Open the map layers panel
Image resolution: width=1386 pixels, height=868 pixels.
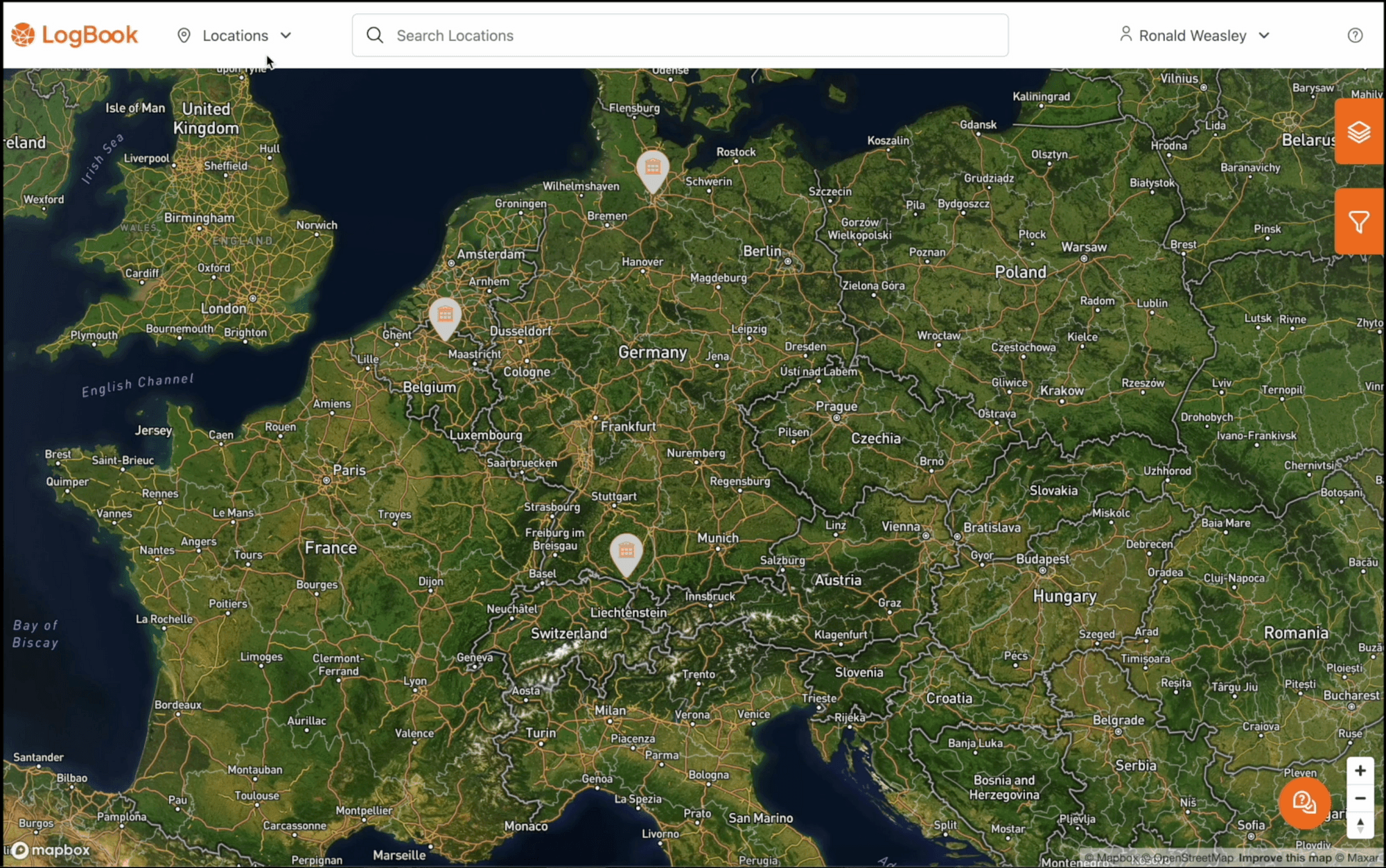click(1359, 132)
